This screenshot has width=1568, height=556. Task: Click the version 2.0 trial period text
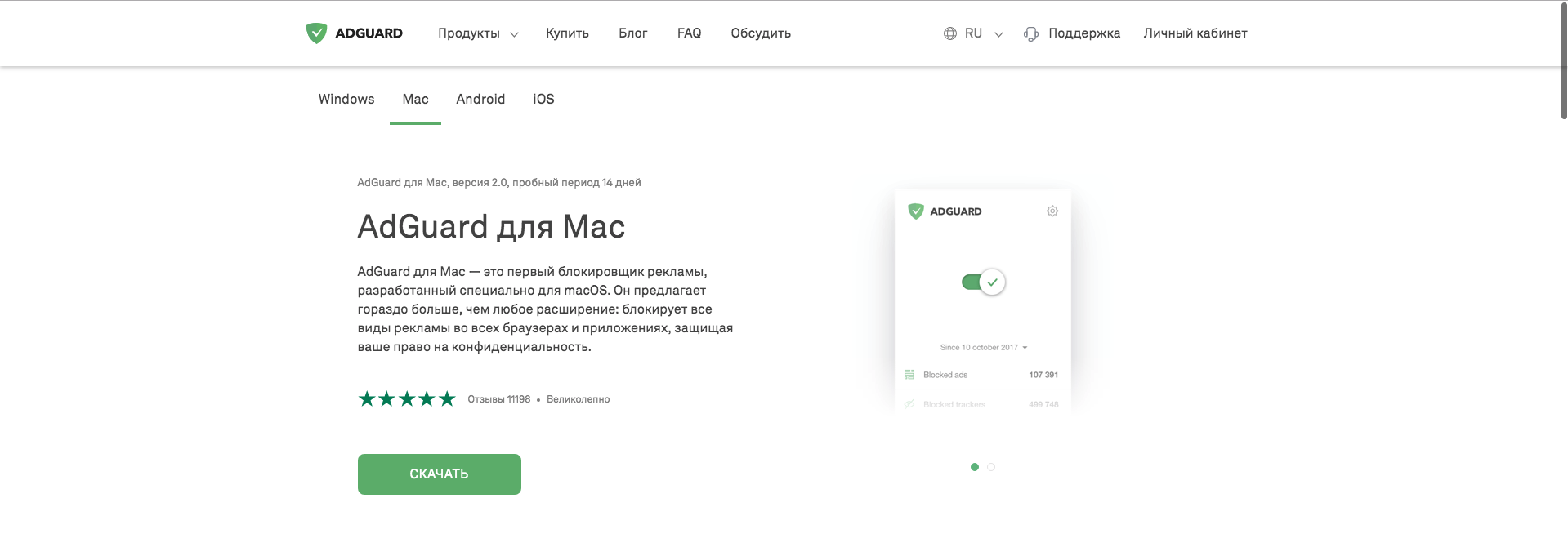(x=499, y=183)
